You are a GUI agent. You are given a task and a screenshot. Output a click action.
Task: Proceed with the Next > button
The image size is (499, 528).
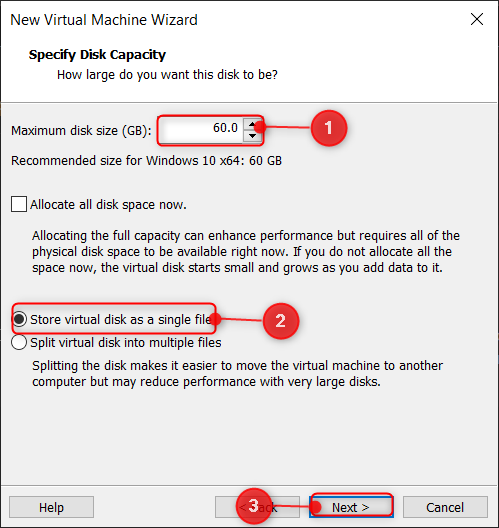(351, 507)
